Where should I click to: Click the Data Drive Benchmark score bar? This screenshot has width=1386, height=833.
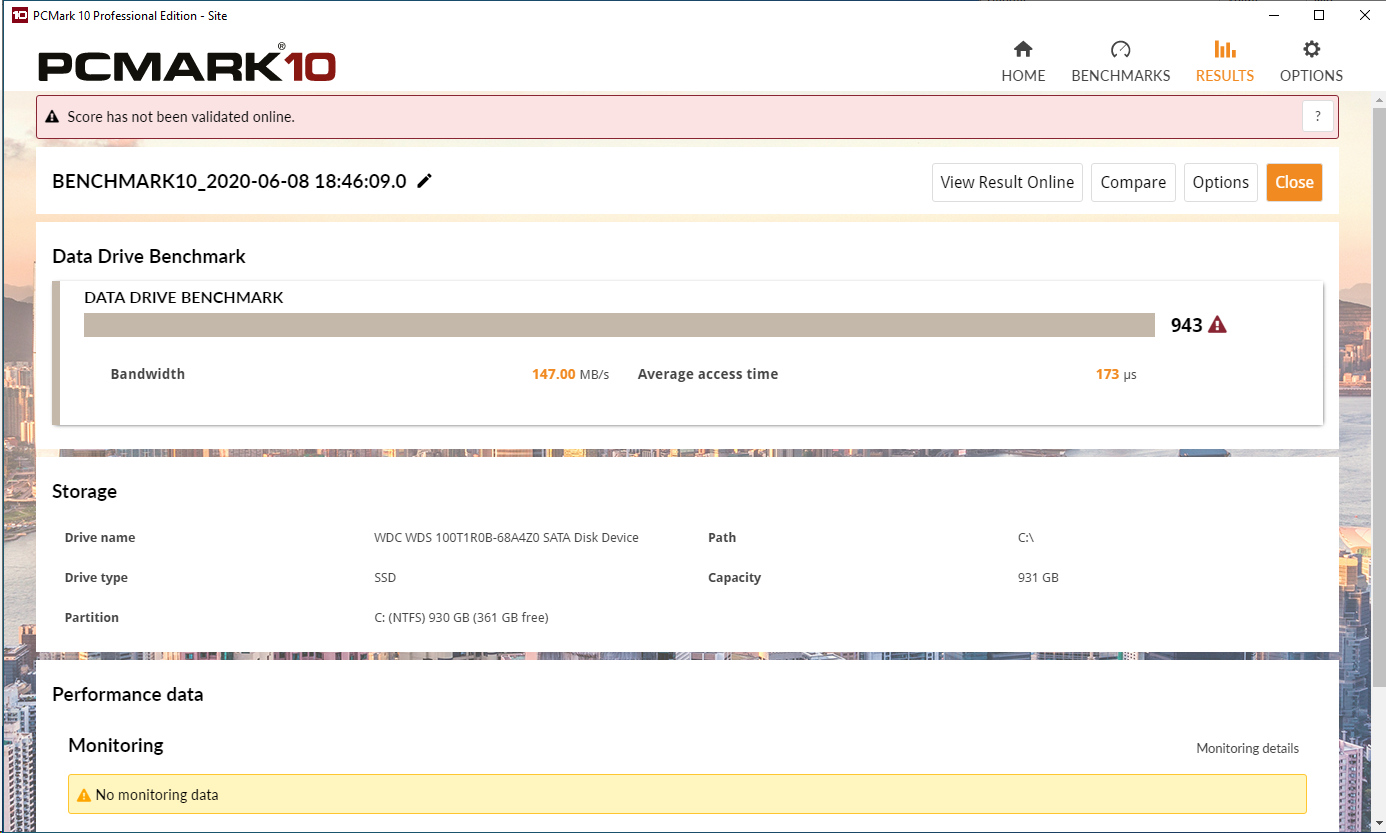pyautogui.click(x=620, y=325)
